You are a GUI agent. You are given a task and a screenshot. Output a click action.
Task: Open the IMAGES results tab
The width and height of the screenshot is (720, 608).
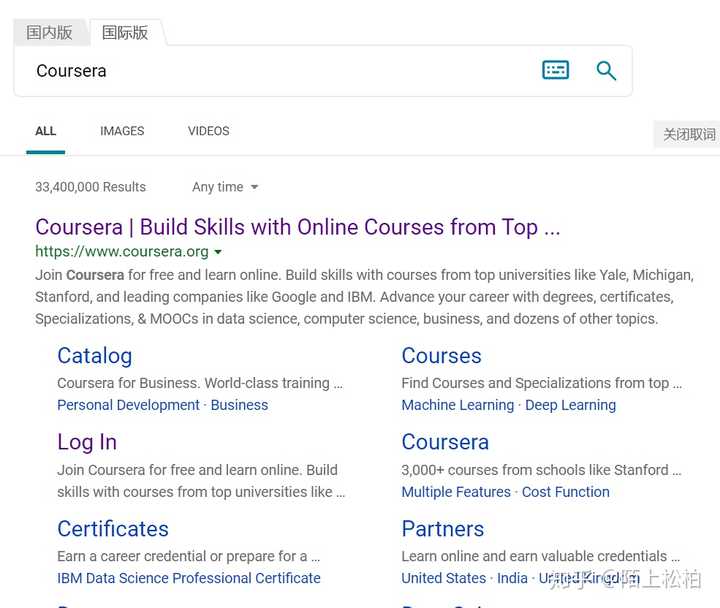coord(122,131)
